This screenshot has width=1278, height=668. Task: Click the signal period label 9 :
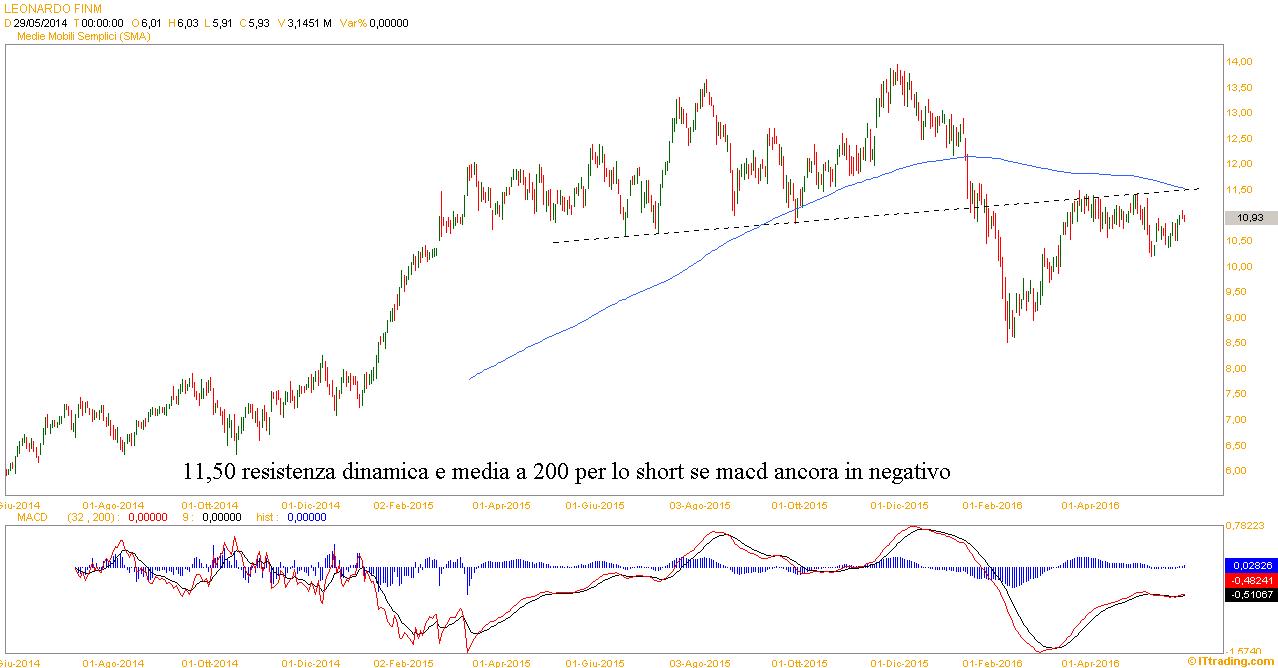tap(187, 517)
